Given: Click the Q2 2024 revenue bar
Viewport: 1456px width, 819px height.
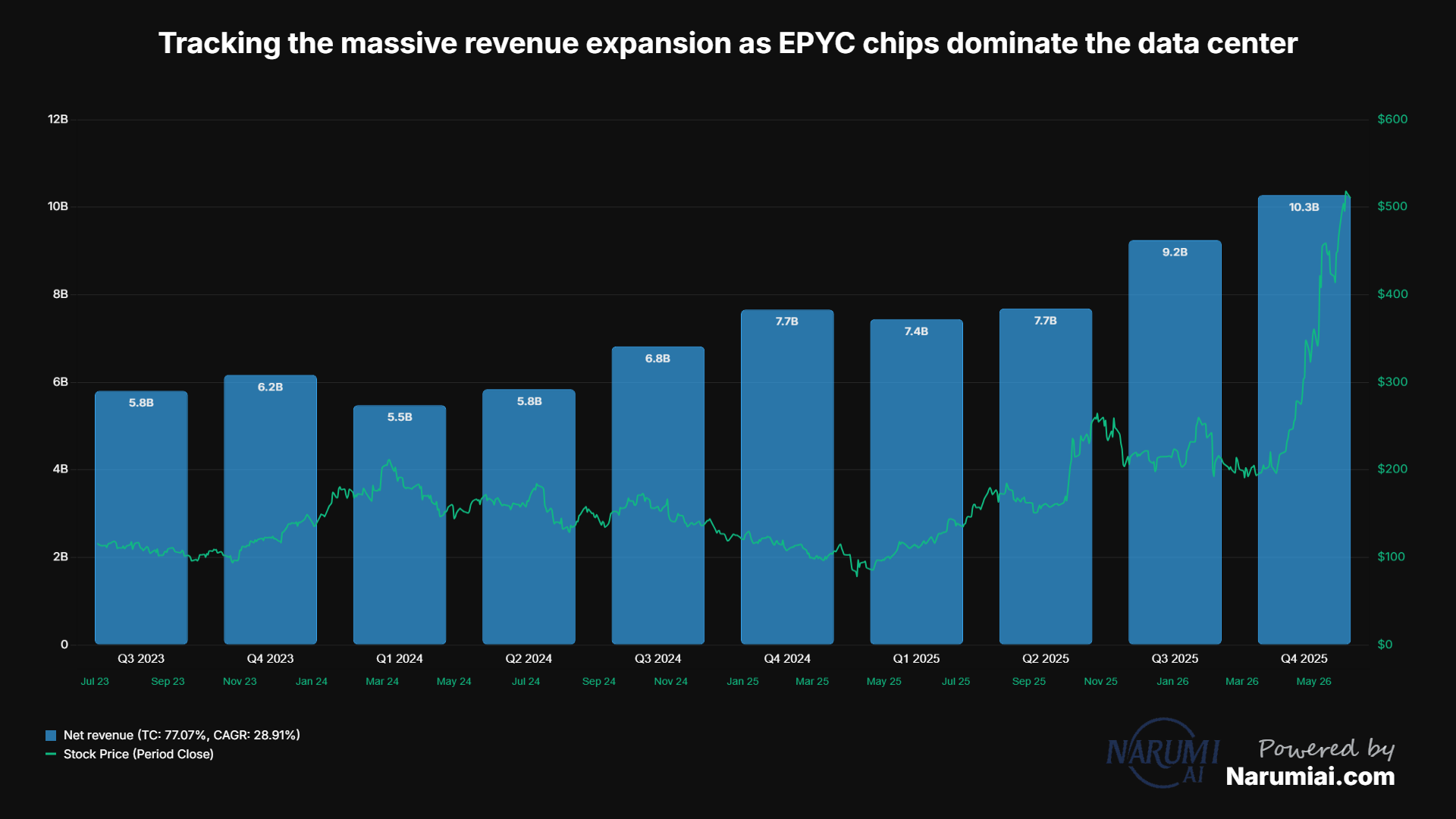Looking at the screenshot, I should 529,517.
